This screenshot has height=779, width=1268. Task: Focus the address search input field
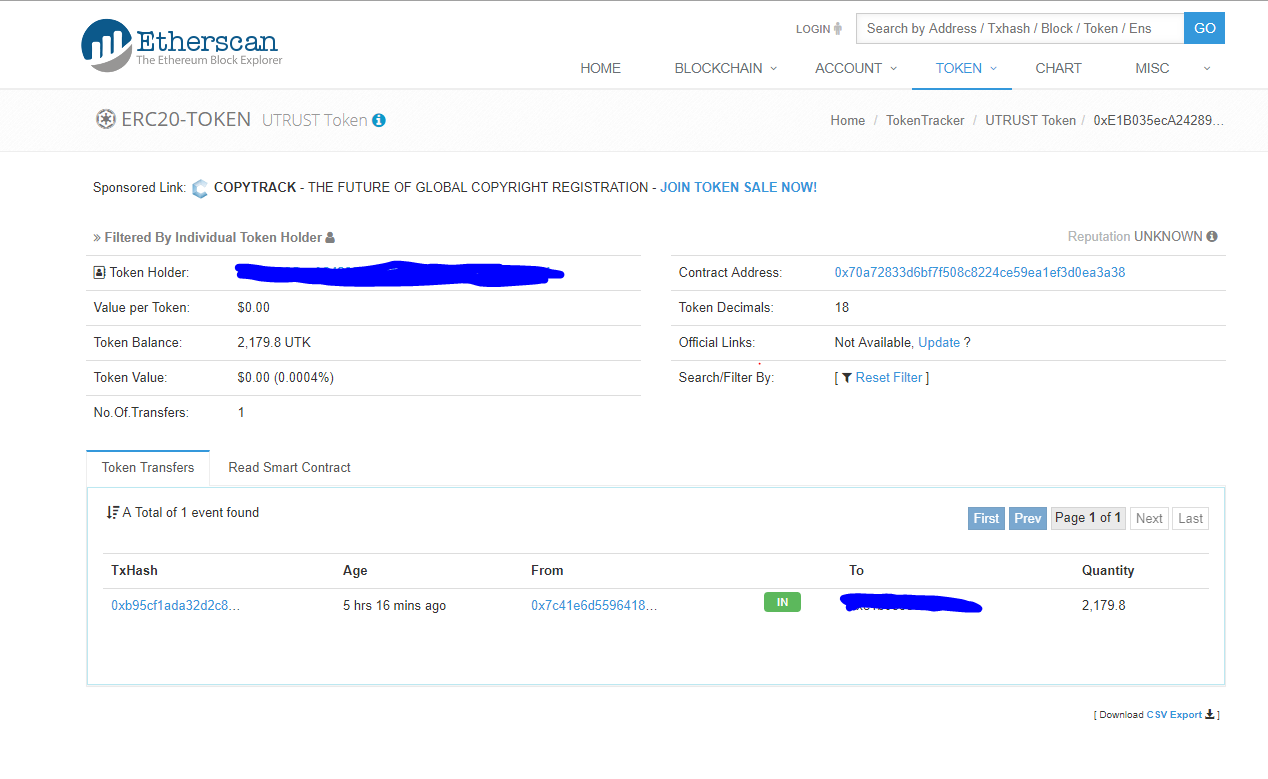(x=1020, y=28)
